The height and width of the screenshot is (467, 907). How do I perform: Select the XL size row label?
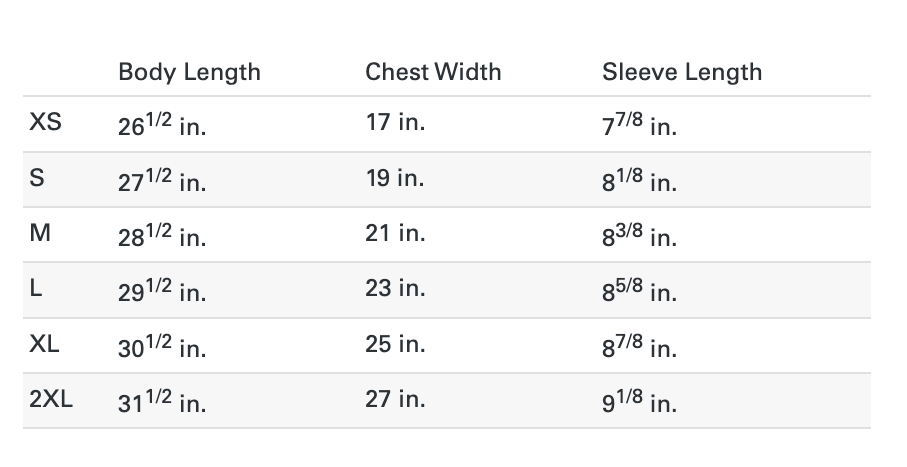pos(45,344)
